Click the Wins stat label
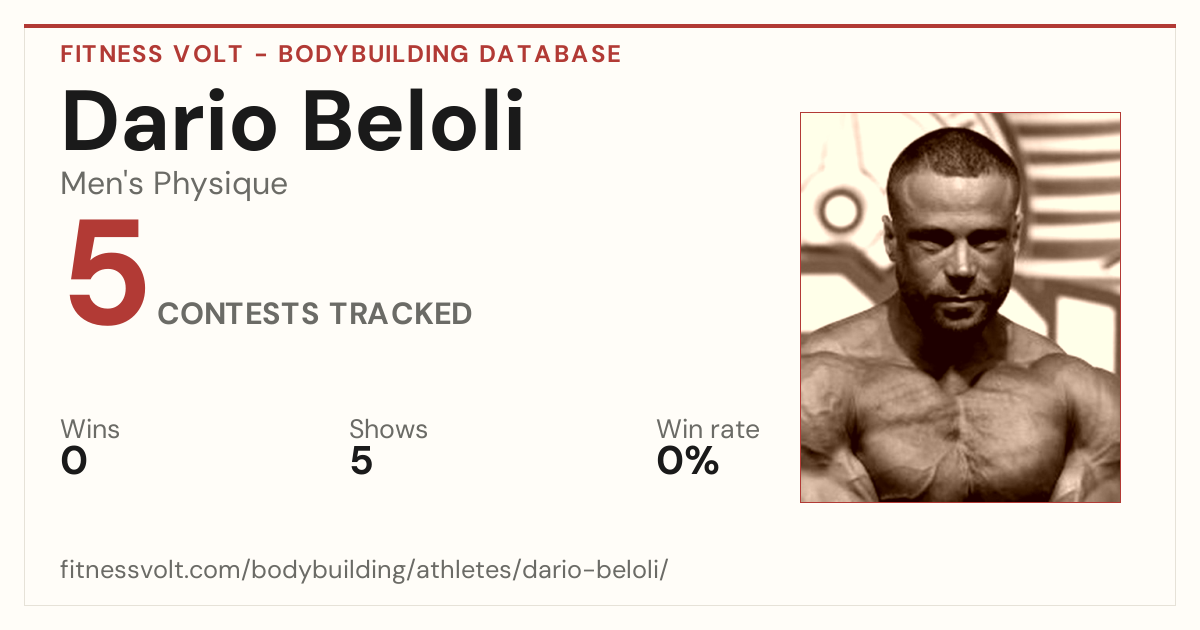1200x630 pixels. [90, 429]
